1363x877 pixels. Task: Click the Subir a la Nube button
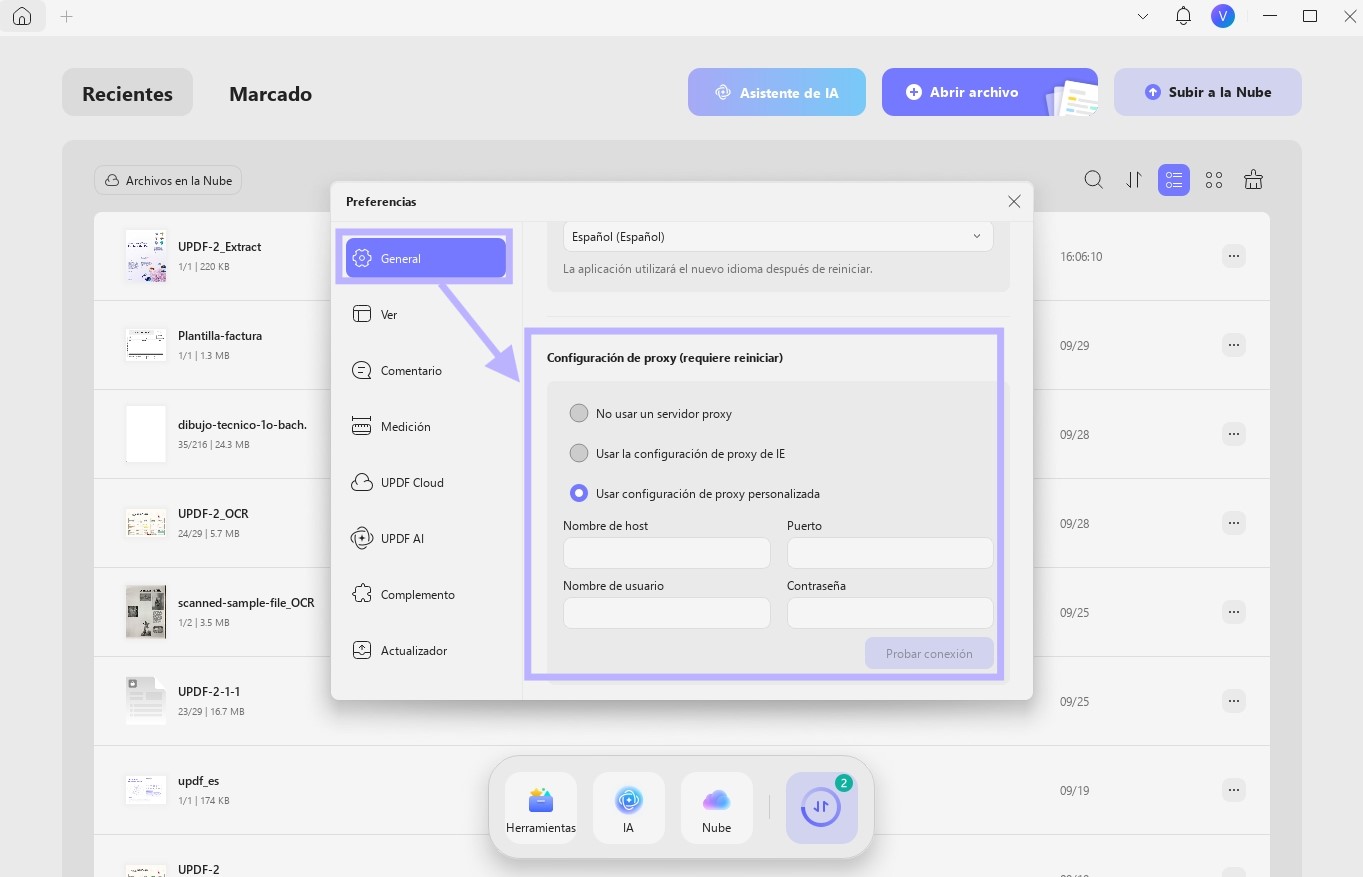pyautogui.click(x=1208, y=92)
